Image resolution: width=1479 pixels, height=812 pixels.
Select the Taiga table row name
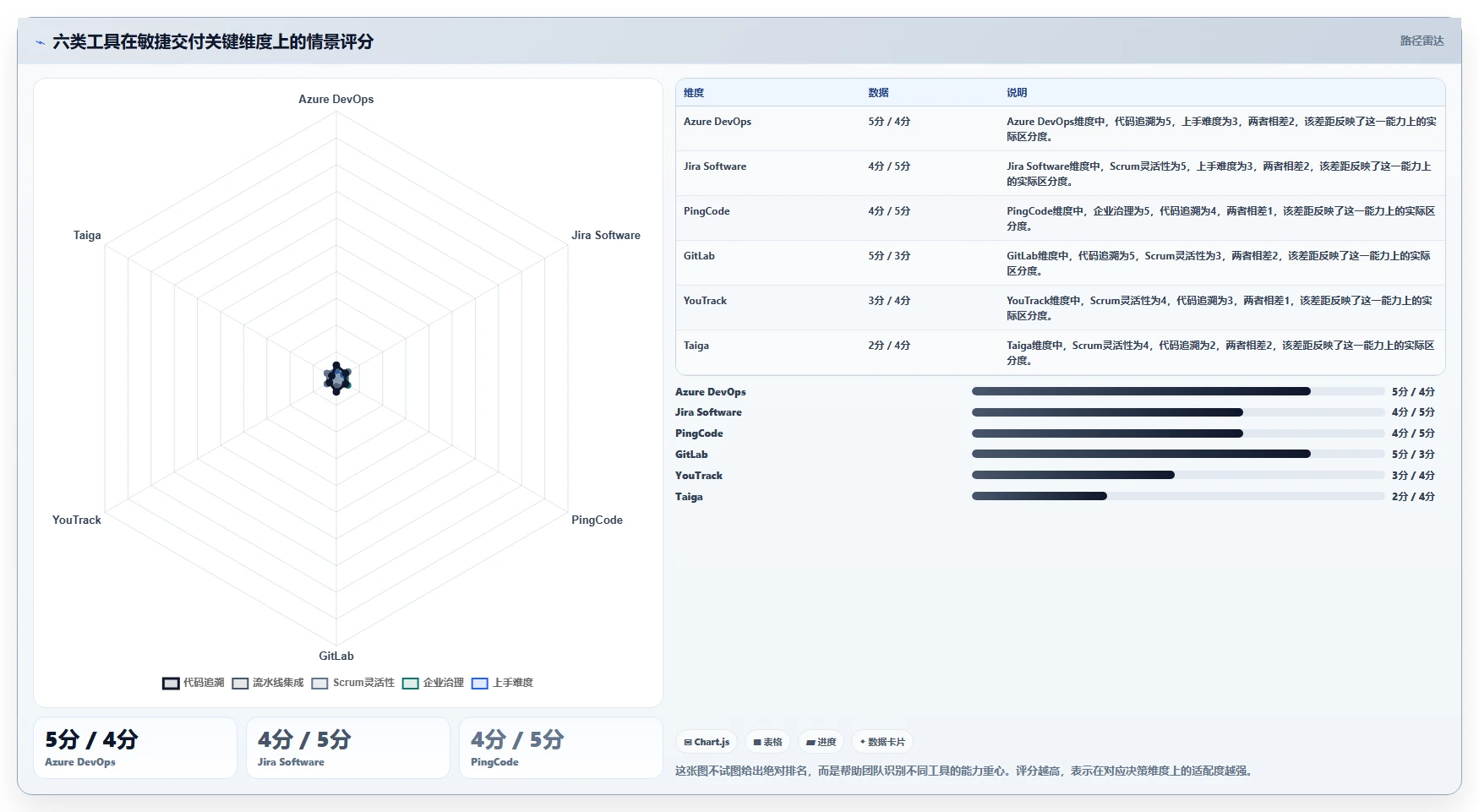tap(696, 346)
